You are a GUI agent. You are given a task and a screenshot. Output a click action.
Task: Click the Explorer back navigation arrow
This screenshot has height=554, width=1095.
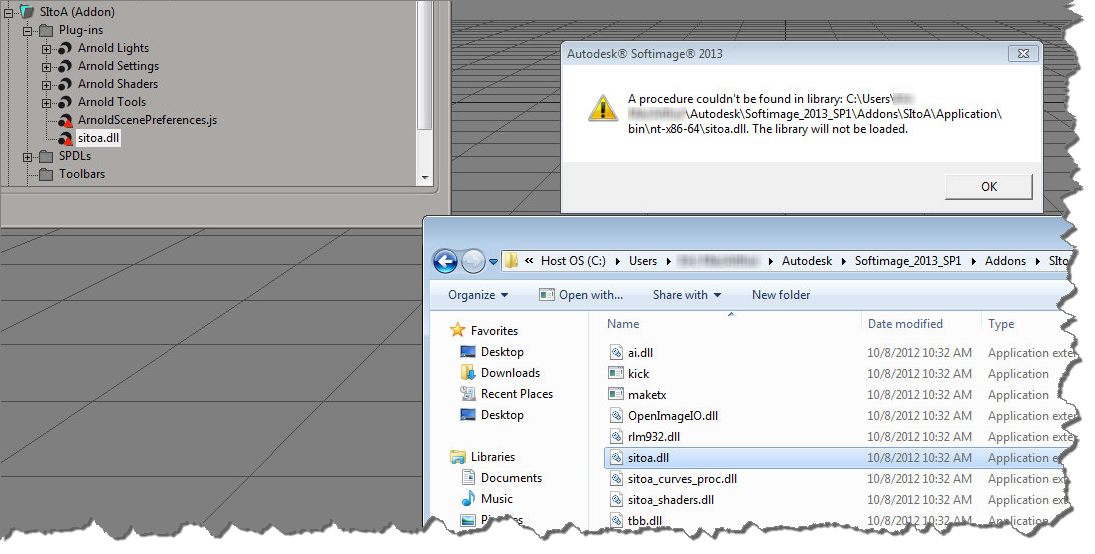pos(446,261)
